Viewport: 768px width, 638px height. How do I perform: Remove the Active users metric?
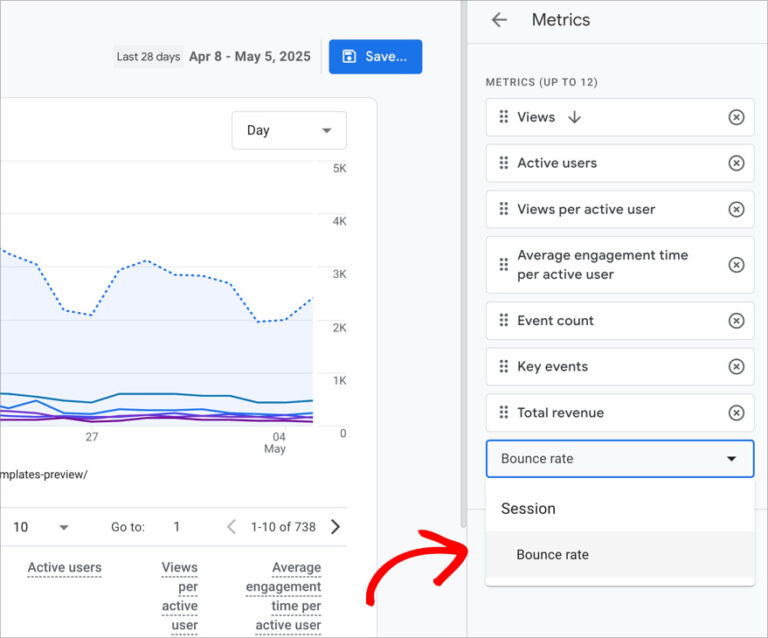[x=736, y=163]
